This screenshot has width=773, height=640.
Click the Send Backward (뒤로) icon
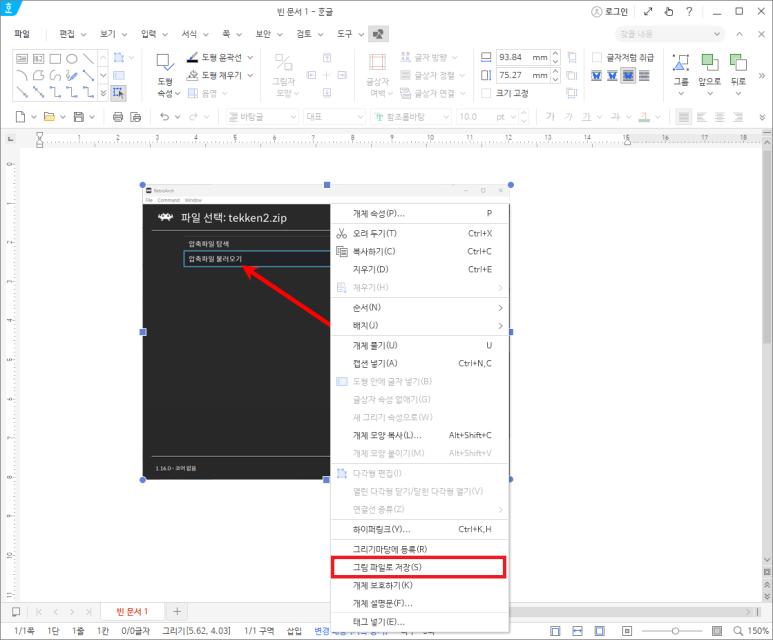[x=738, y=63]
